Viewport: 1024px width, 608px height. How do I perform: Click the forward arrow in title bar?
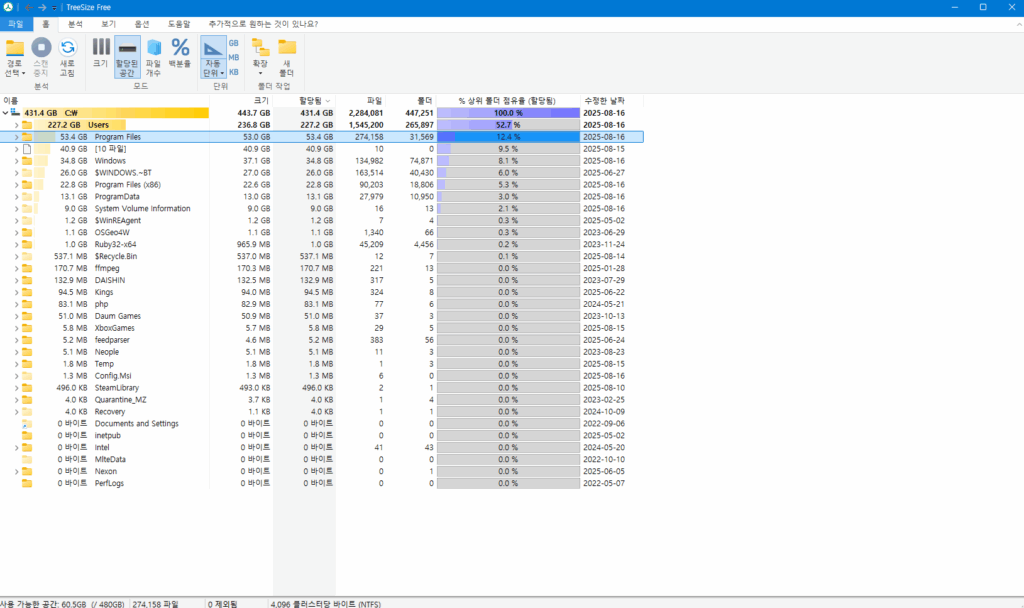point(42,7)
